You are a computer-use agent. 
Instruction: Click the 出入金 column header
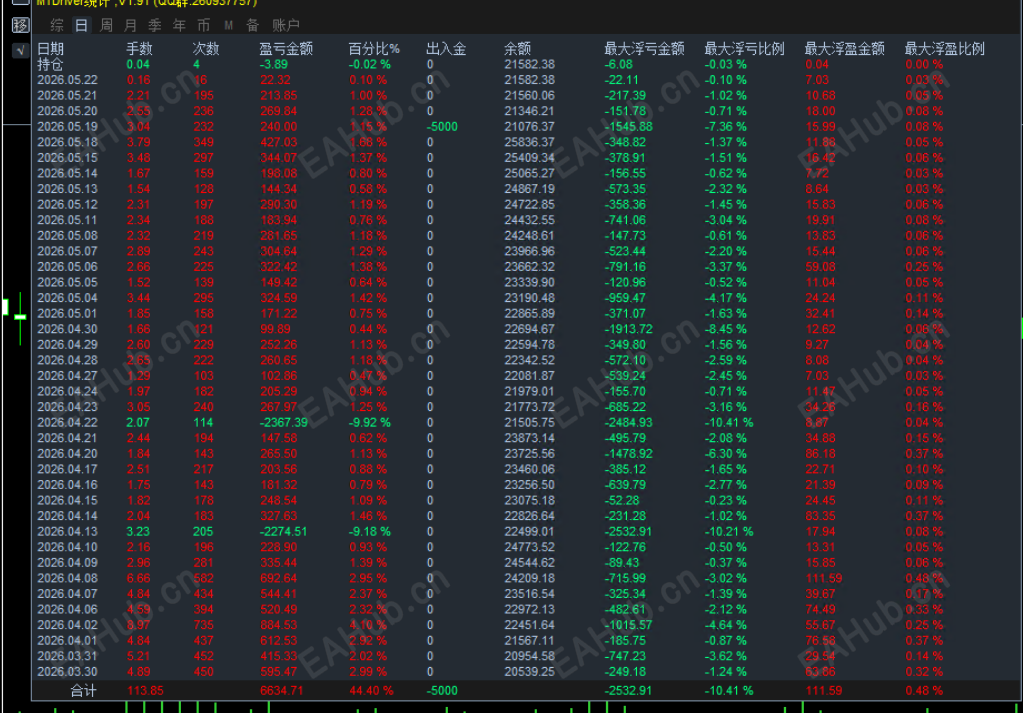446,49
